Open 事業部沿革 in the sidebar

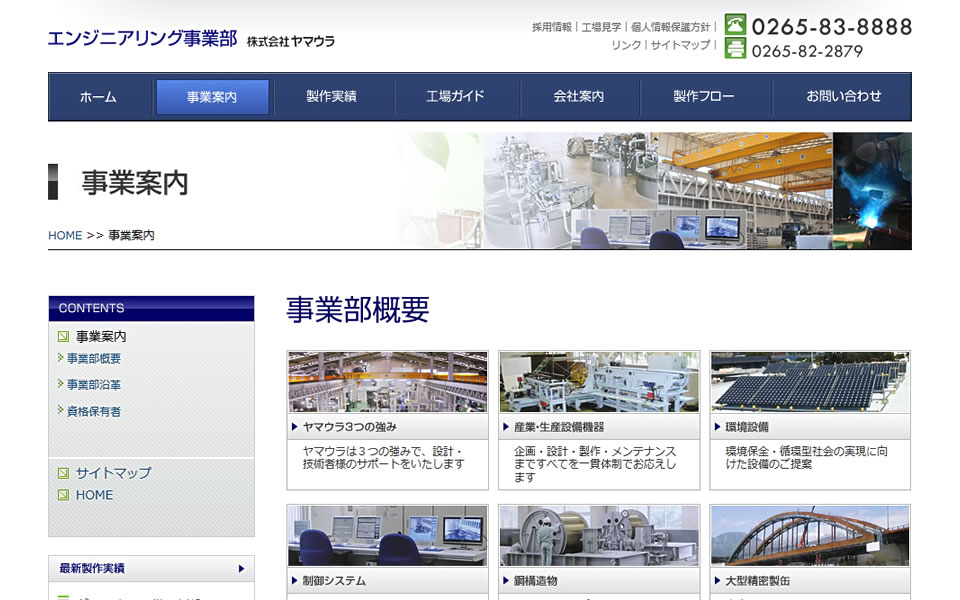(x=94, y=384)
